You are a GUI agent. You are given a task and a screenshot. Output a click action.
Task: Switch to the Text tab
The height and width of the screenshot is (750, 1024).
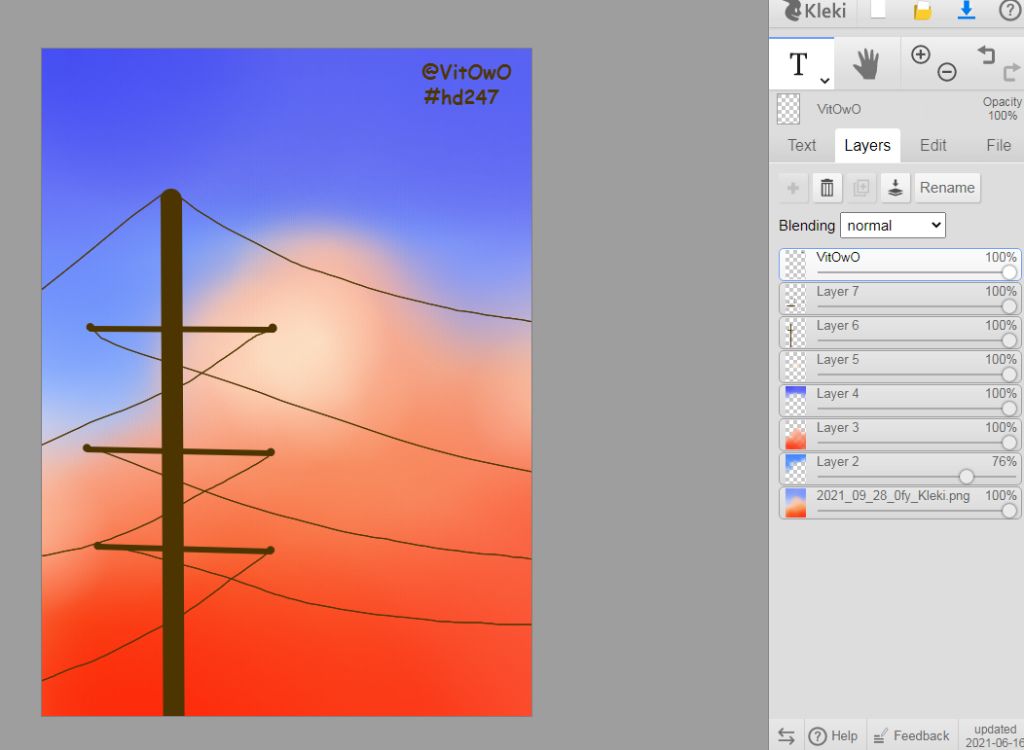pos(801,145)
